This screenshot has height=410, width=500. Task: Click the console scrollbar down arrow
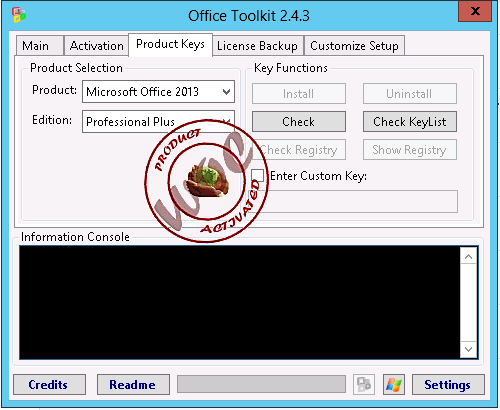tap(468, 349)
